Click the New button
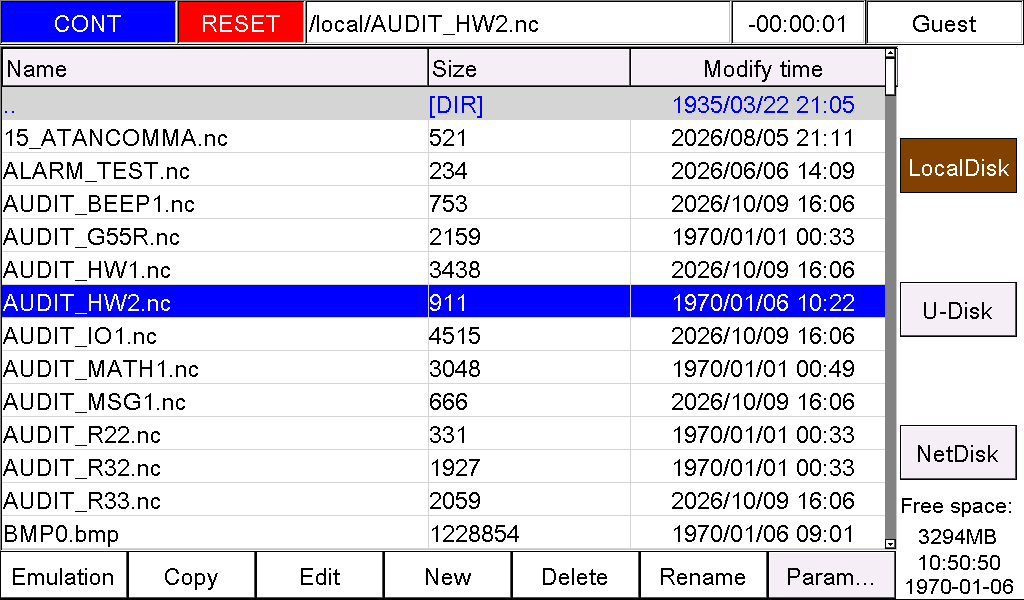The width and height of the screenshot is (1024, 600). coord(447,576)
